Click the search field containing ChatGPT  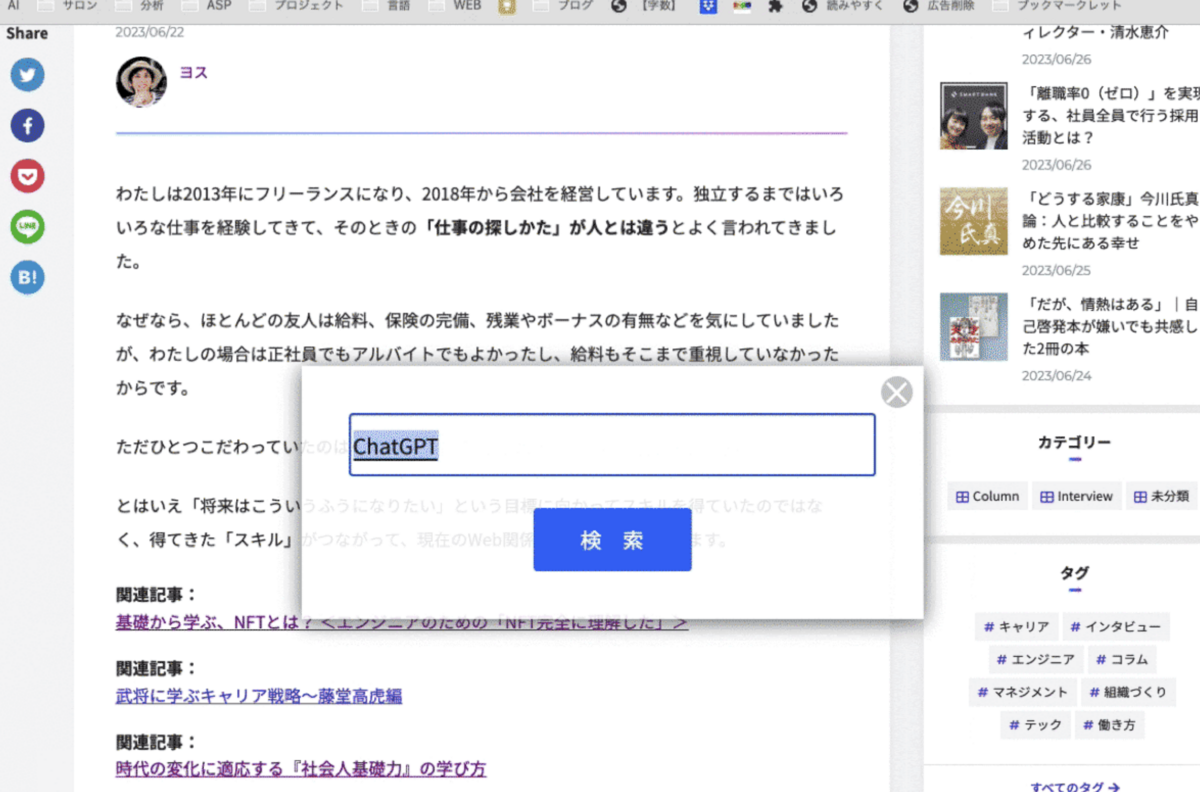(612, 445)
